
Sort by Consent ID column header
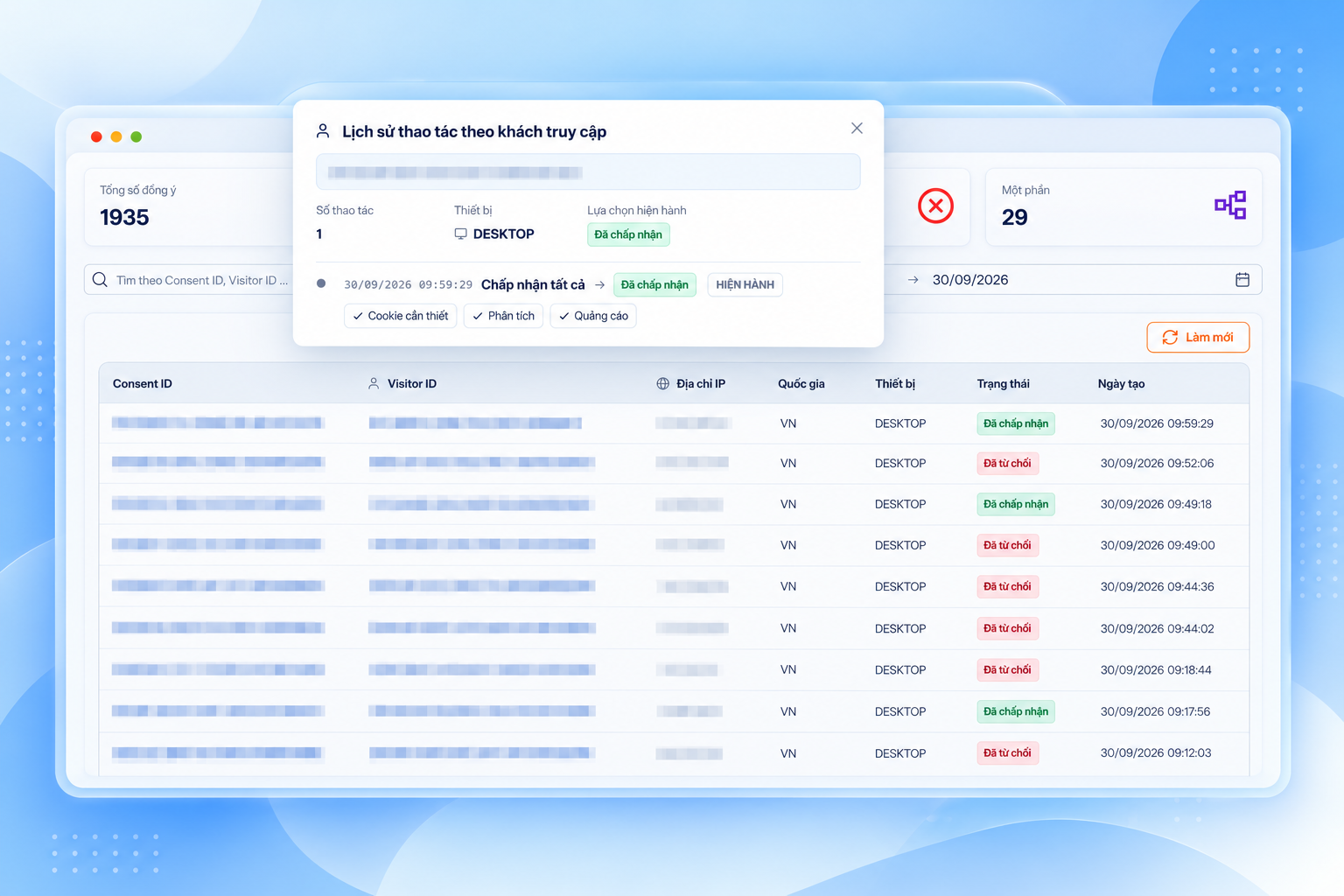coord(143,383)
